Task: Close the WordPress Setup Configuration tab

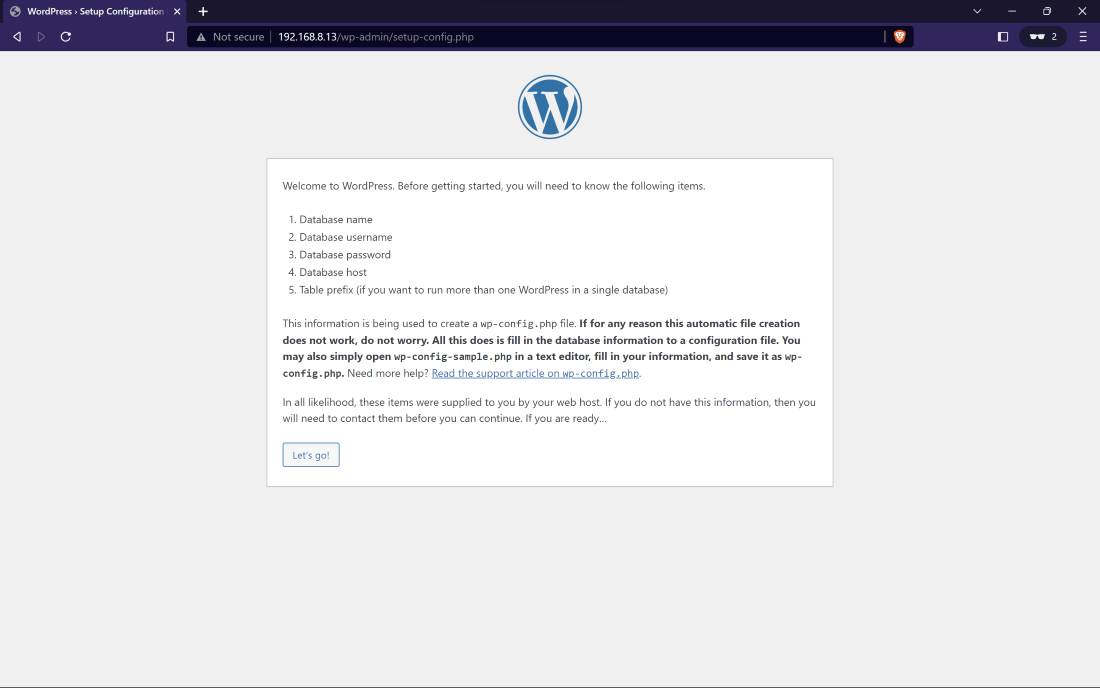Action: (177, 11)
